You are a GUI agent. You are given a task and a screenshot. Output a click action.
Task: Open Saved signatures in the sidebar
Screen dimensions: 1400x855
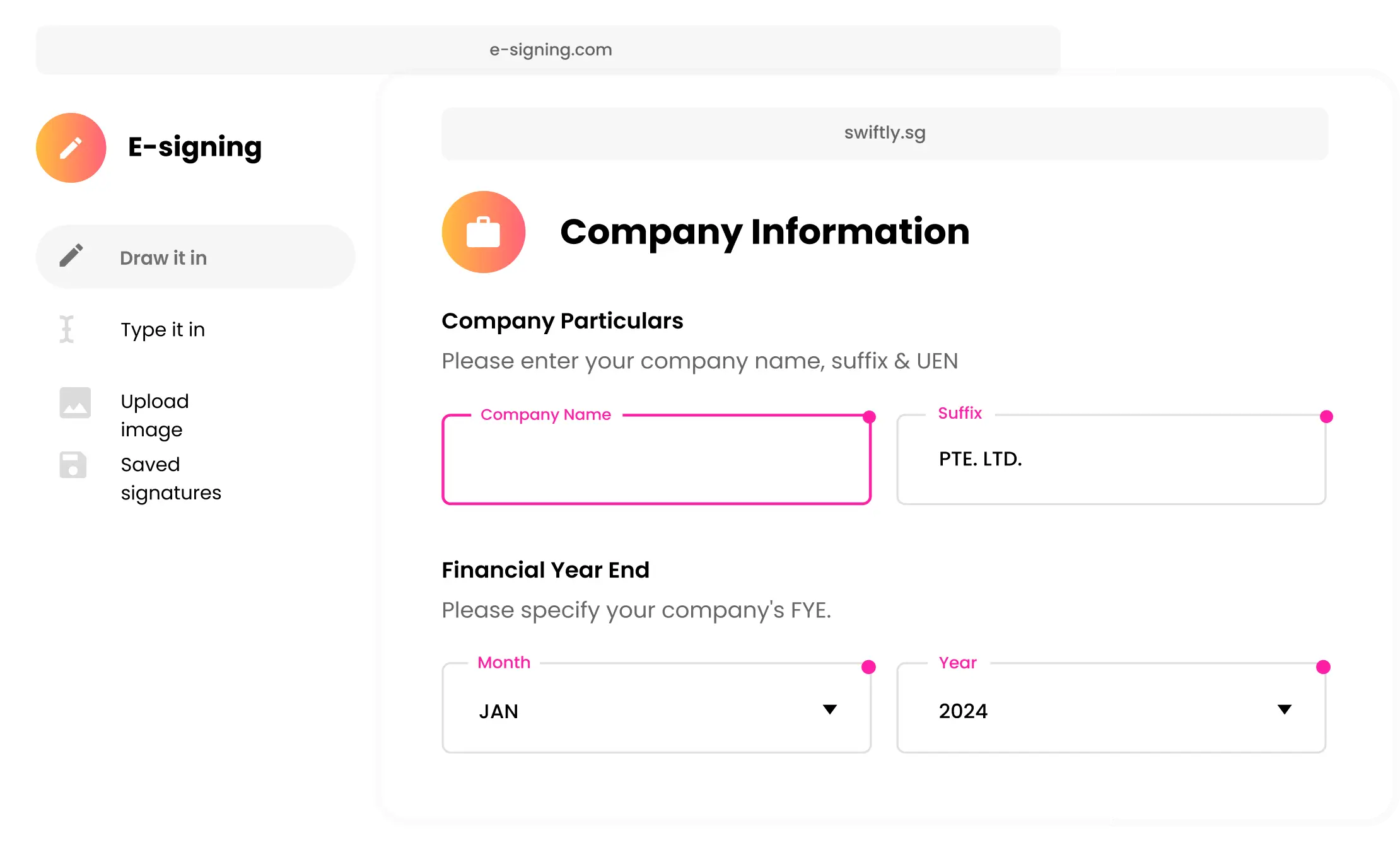coord(170,478)
